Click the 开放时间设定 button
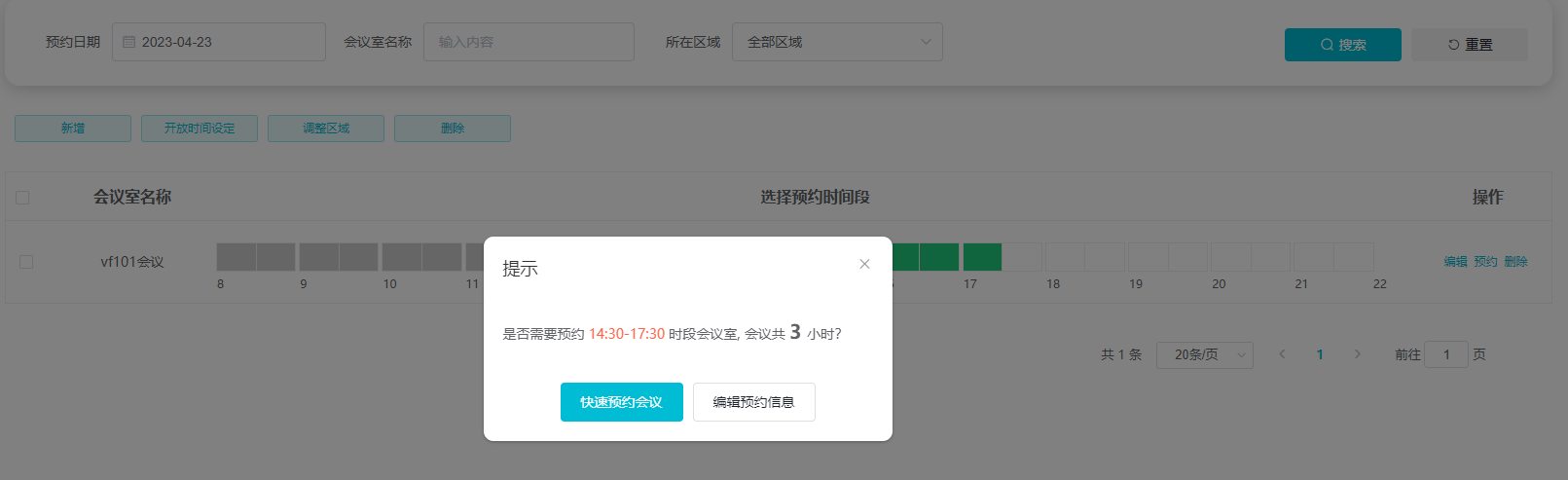 [200, 129]
